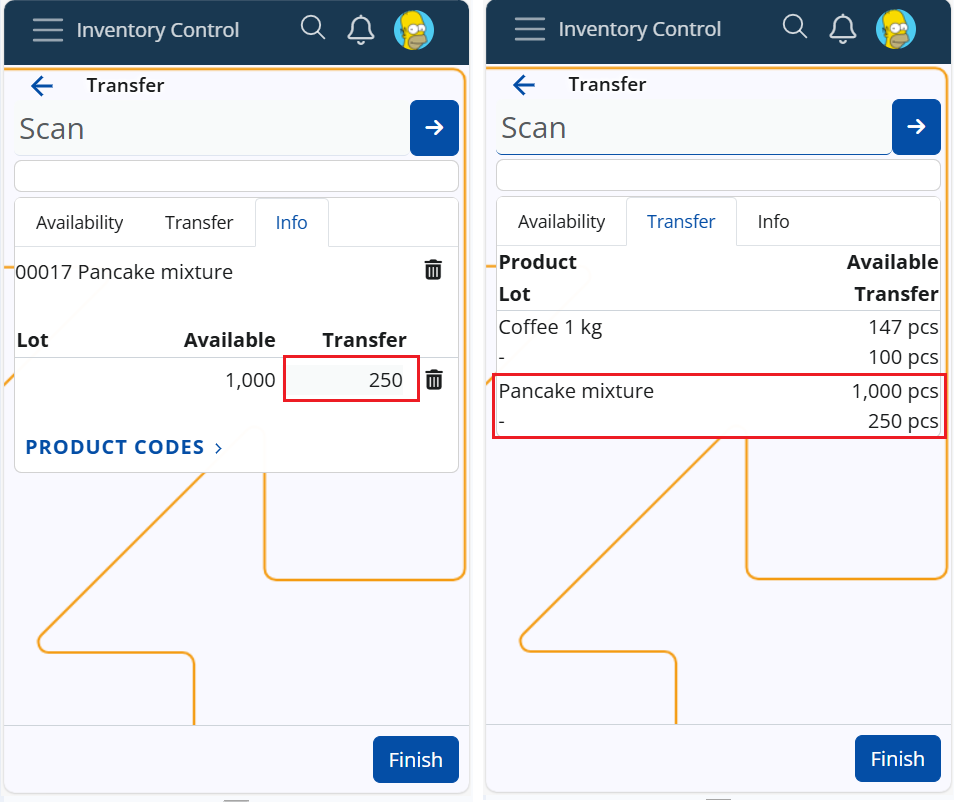The image size is (957, 802).
Task: Click the bell icon on the right screen
Action: [843, 28]
